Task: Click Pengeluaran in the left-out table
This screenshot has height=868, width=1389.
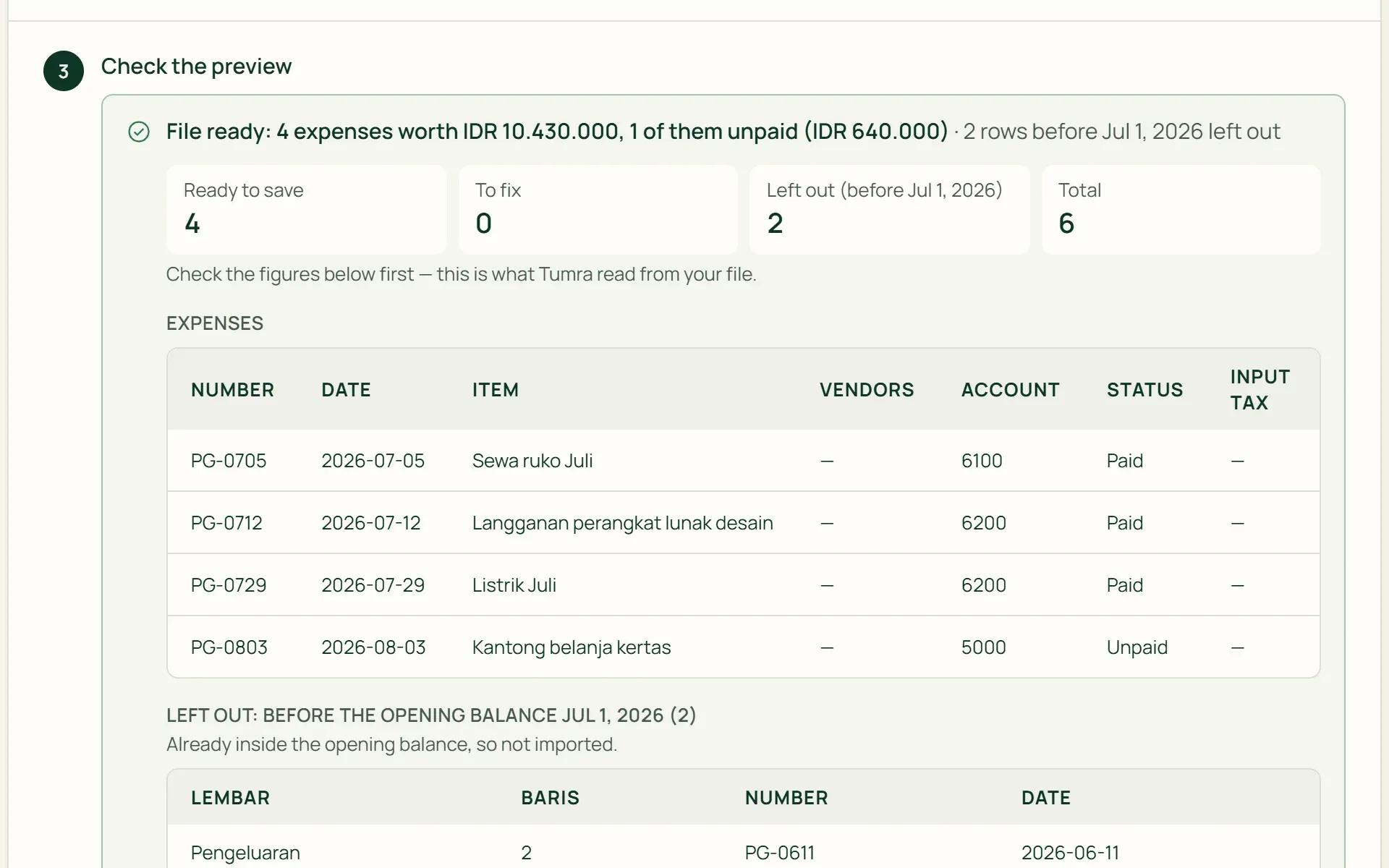Action: click(245, 853)
